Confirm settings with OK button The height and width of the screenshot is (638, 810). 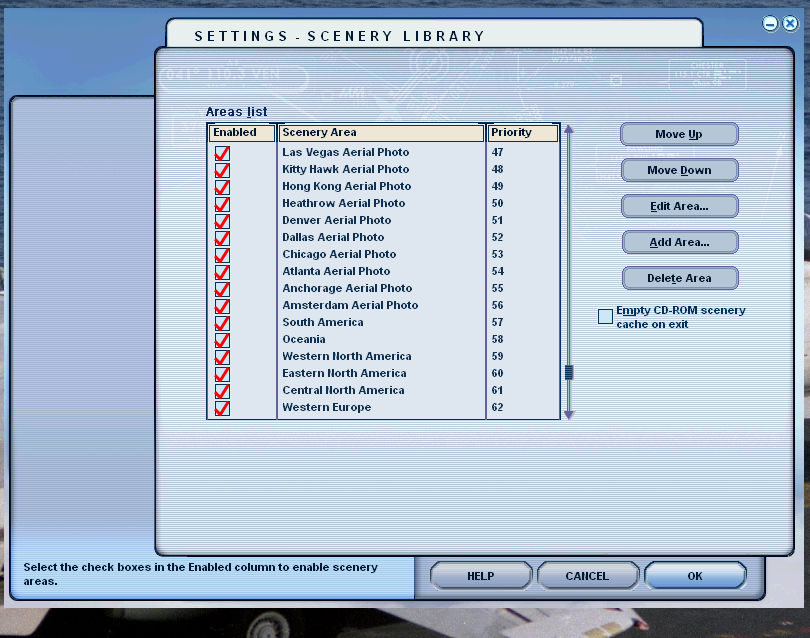[x=695, y=576]
